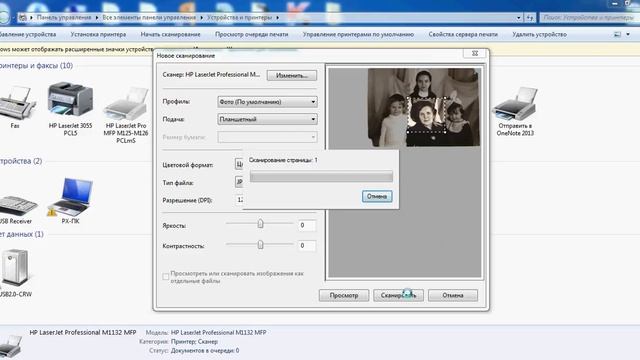The height and width of the screenshot is (360, 640).
Task: Open the Профиль dropdown
Action: [267, 102]
